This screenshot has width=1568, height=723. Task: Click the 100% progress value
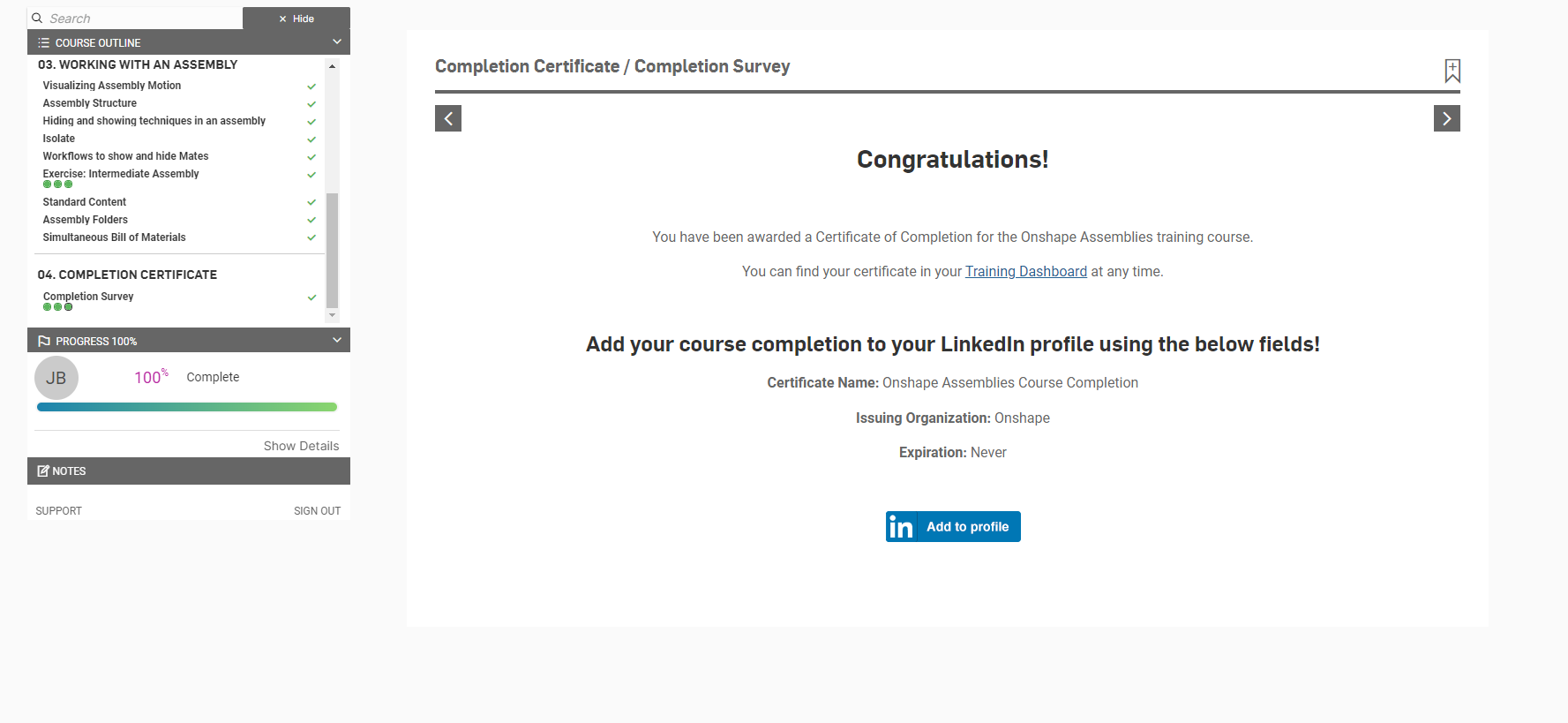[151, 377]
